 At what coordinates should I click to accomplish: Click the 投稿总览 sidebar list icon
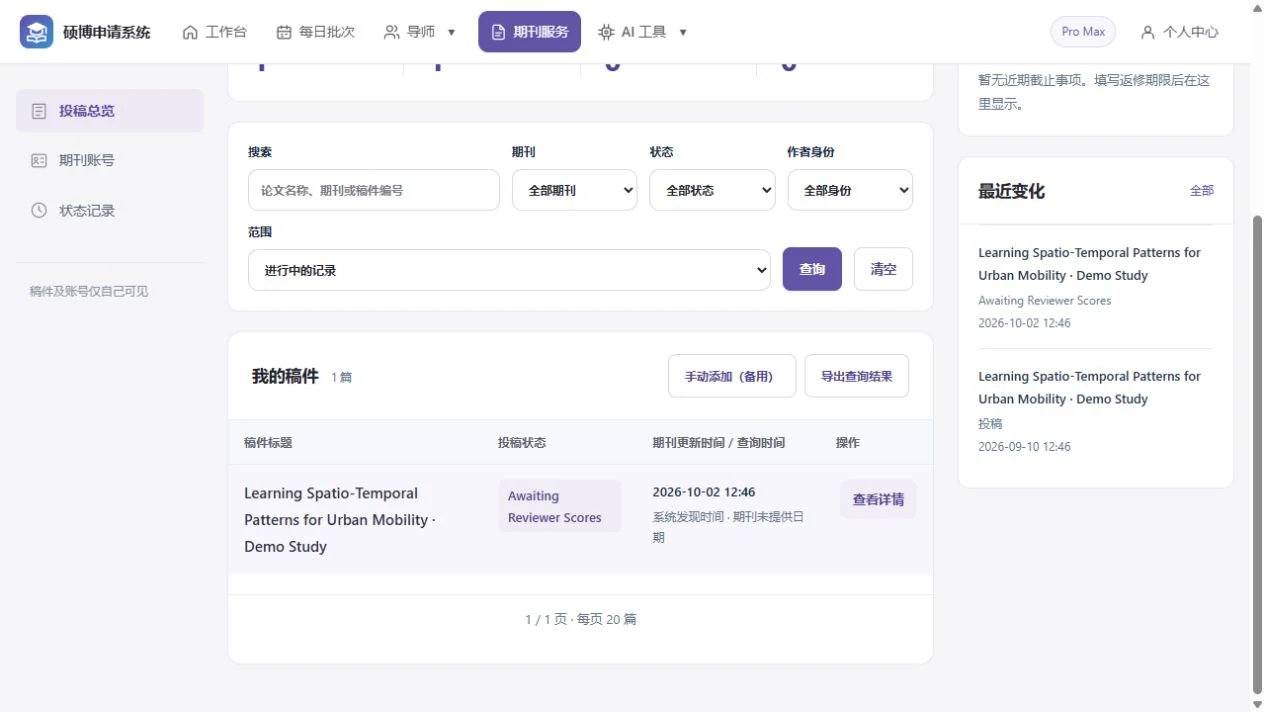pos(39,111)
